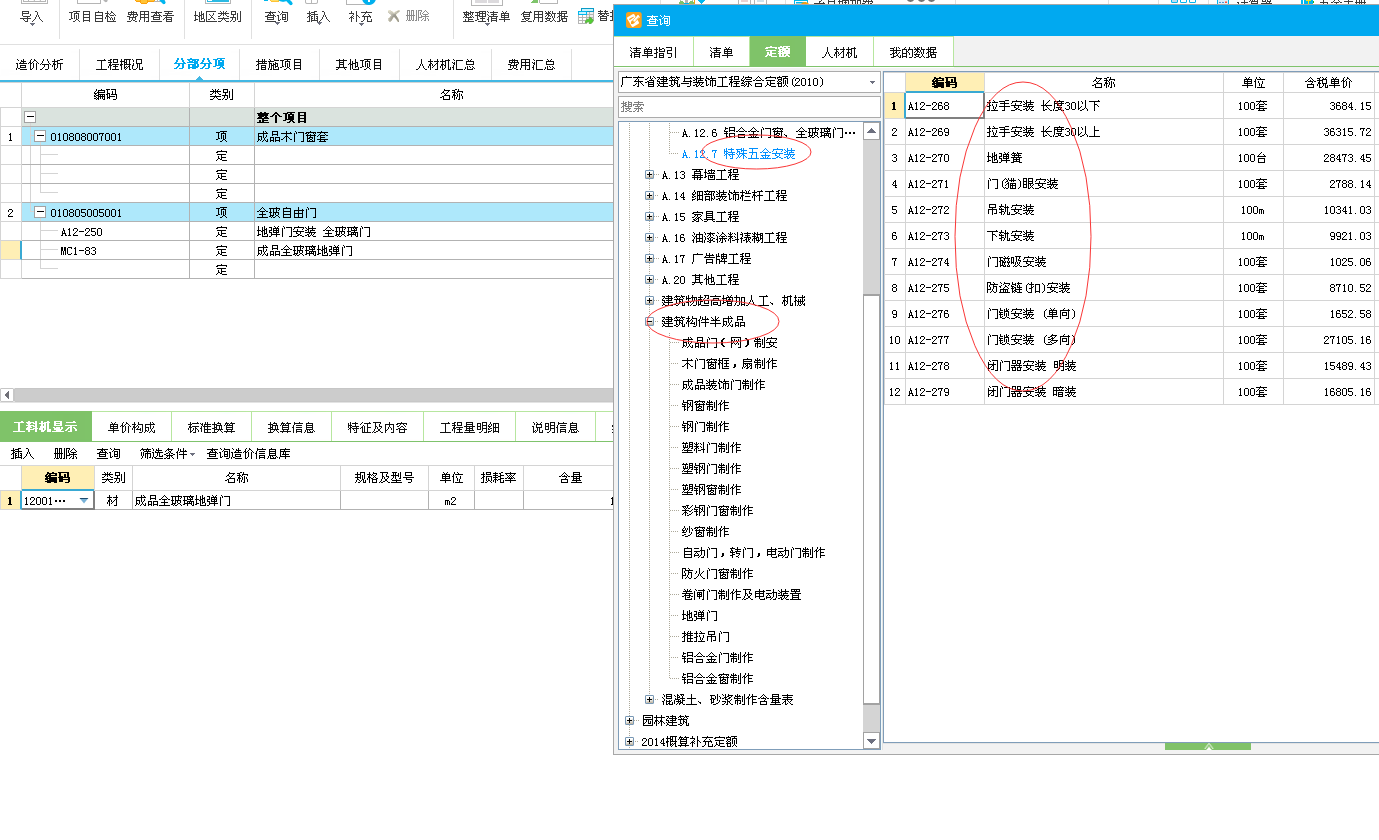
Task: Click the green expand handle below results
Action: pos(1208,746)
